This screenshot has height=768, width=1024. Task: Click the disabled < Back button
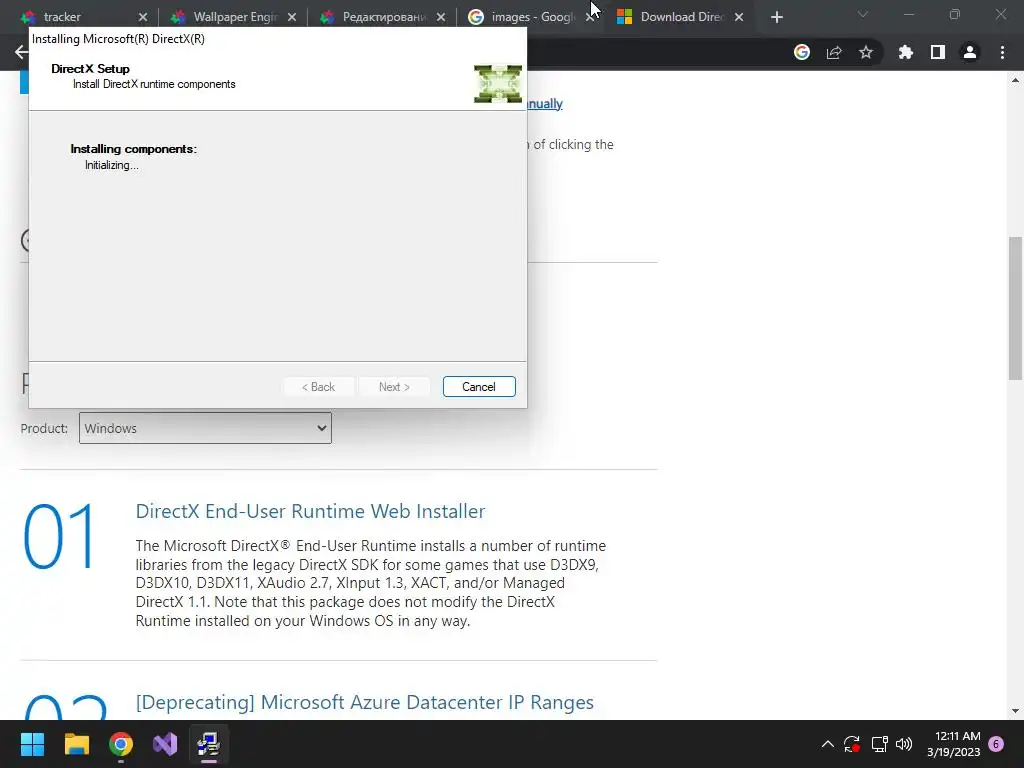(x=318, y=387)
